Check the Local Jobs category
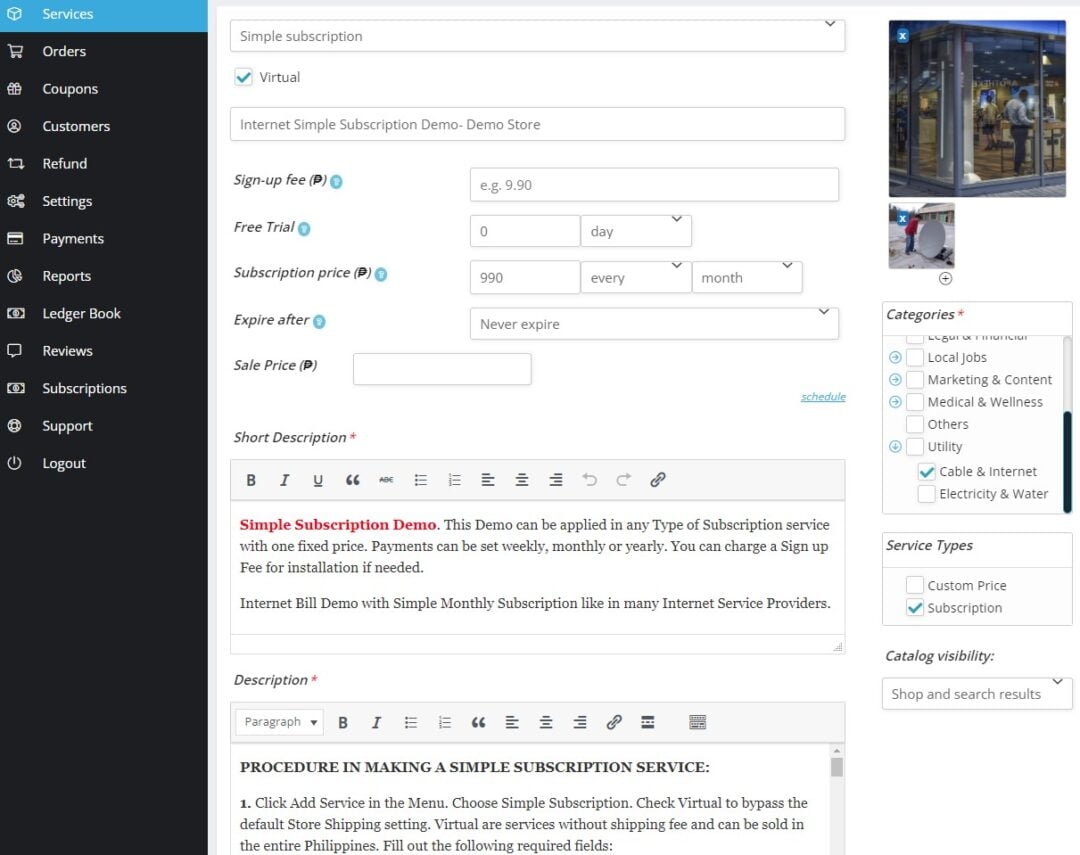The image size is (1080, 855). coord(915,358)
